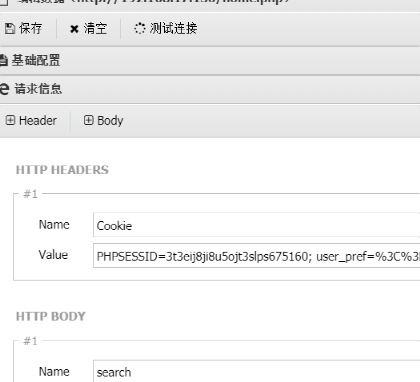This screenshot has width=420, height=382.
Task: Click the header Value field with PHPSESSID
Action: (x=256, y=256)
